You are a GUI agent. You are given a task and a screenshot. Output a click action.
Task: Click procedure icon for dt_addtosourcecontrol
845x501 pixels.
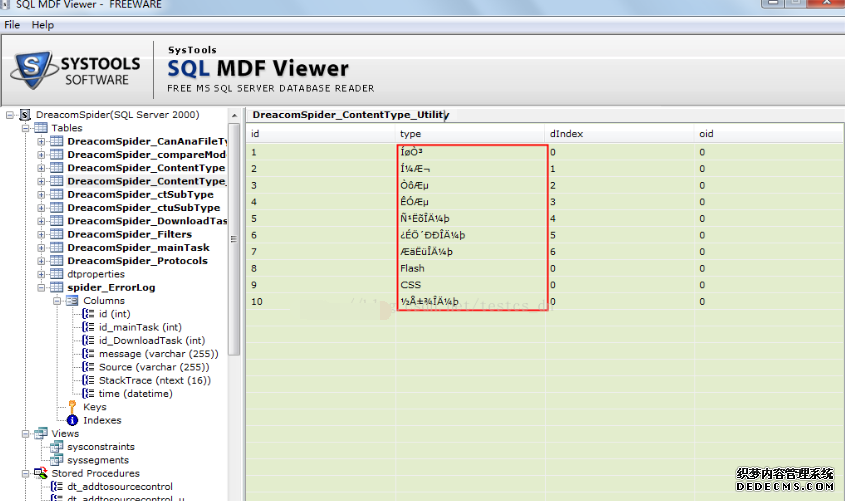click(57, 486)
